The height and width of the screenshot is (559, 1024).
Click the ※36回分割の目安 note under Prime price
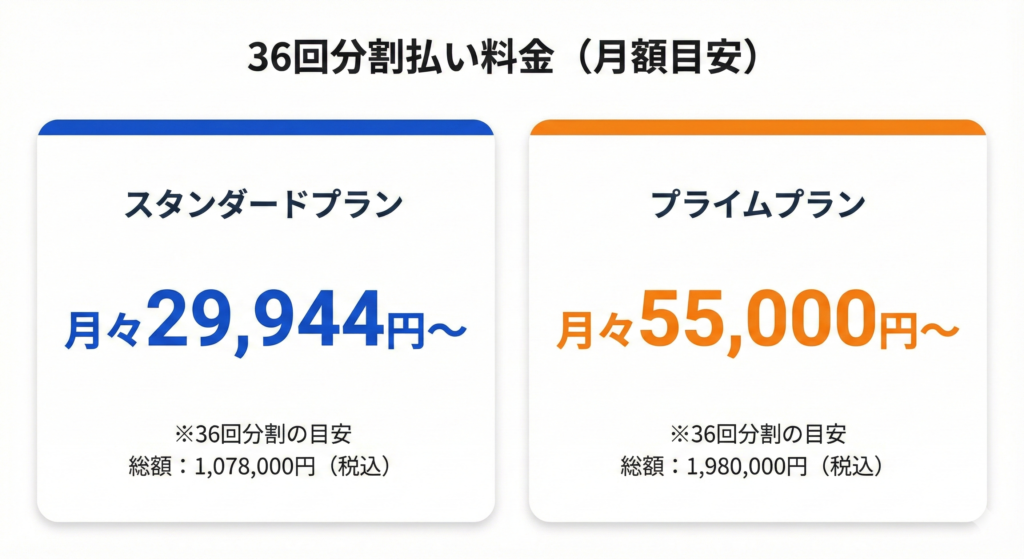tap(757, 434)
